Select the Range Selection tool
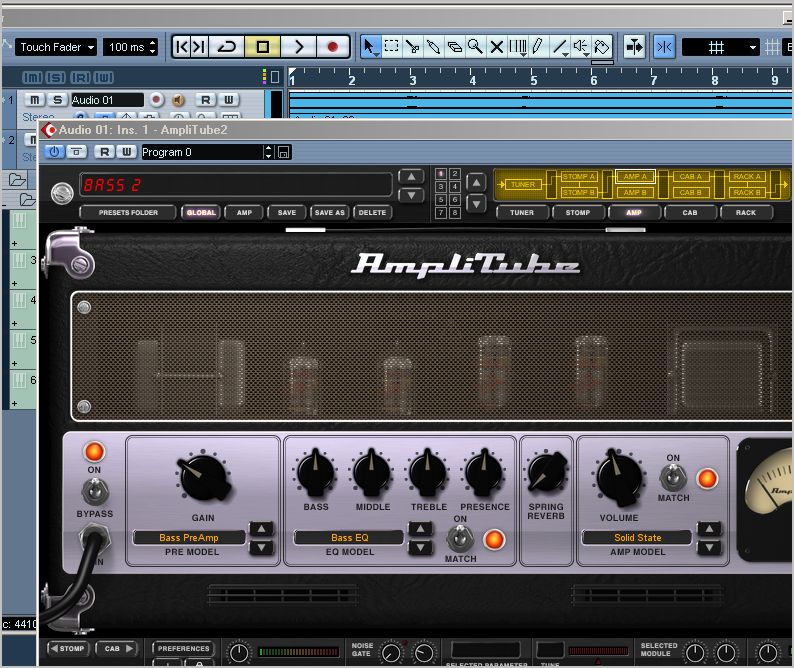794x668 pixels. [392, 47]
